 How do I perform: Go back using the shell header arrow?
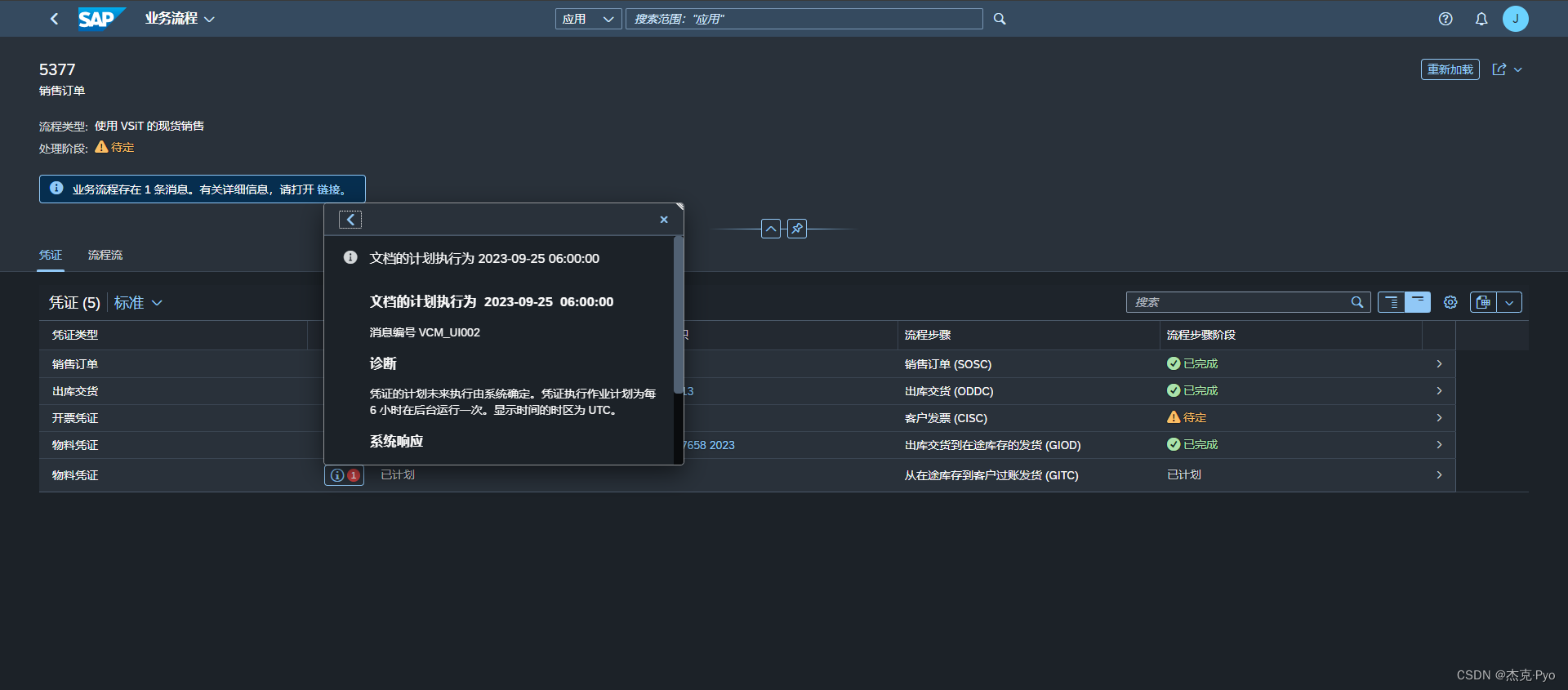click(x=54, y=19)
